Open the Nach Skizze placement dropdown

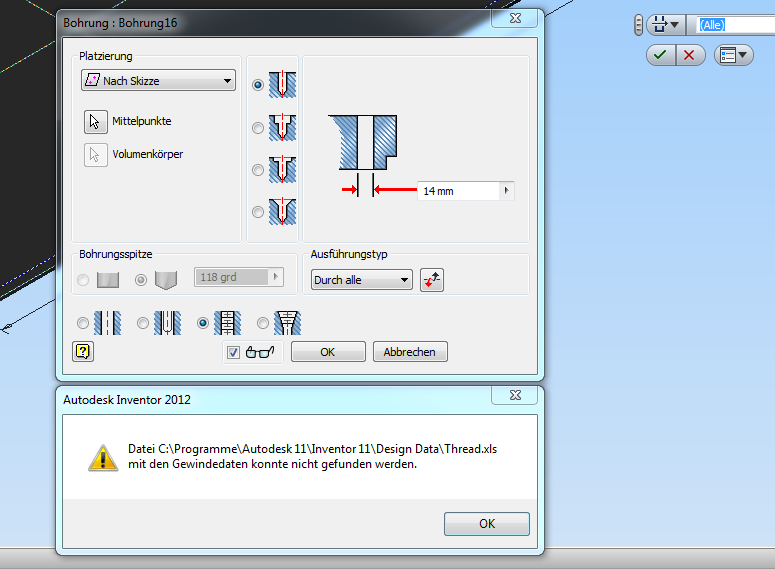pyautogui.click(x=158, y=80)
